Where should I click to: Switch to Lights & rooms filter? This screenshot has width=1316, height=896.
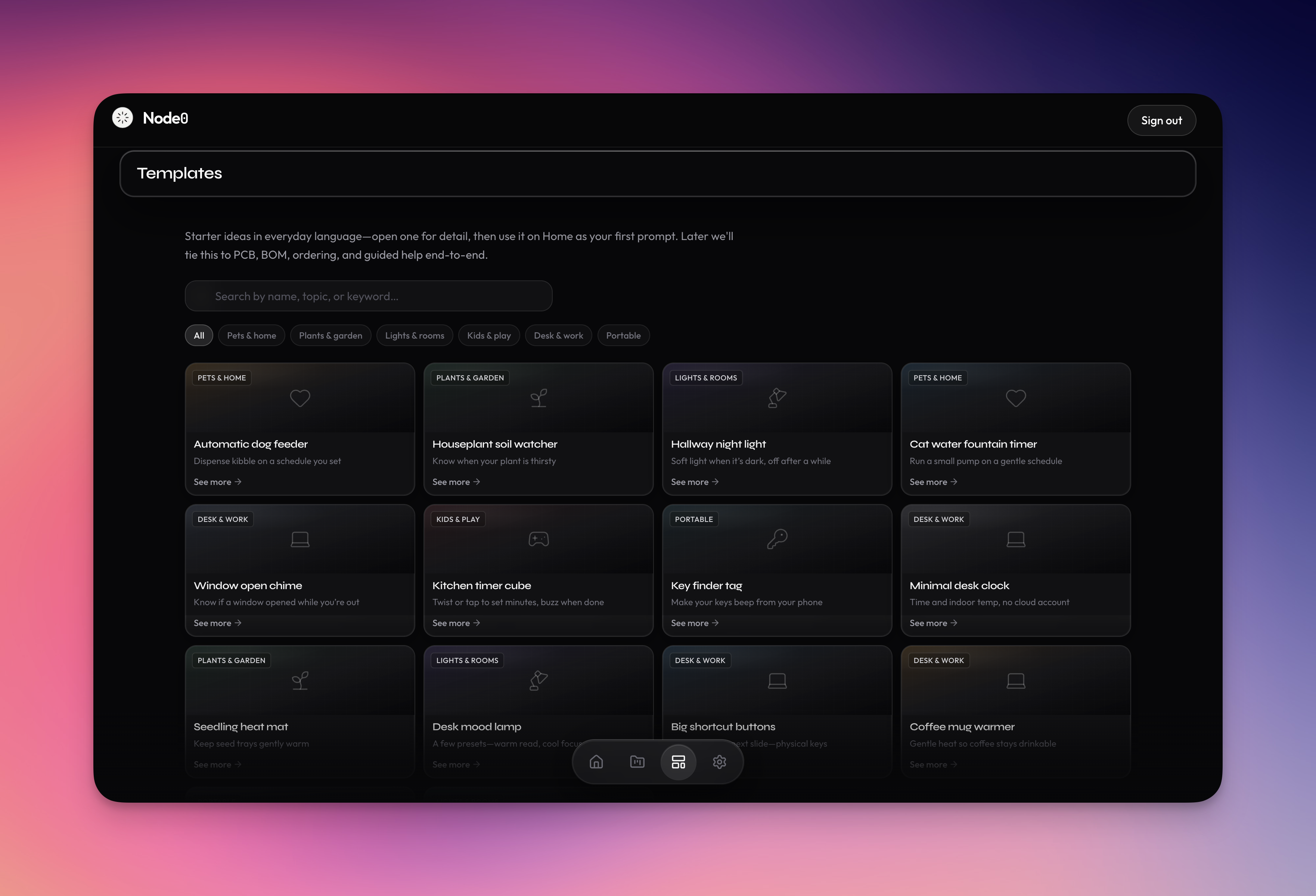point(415,336)
